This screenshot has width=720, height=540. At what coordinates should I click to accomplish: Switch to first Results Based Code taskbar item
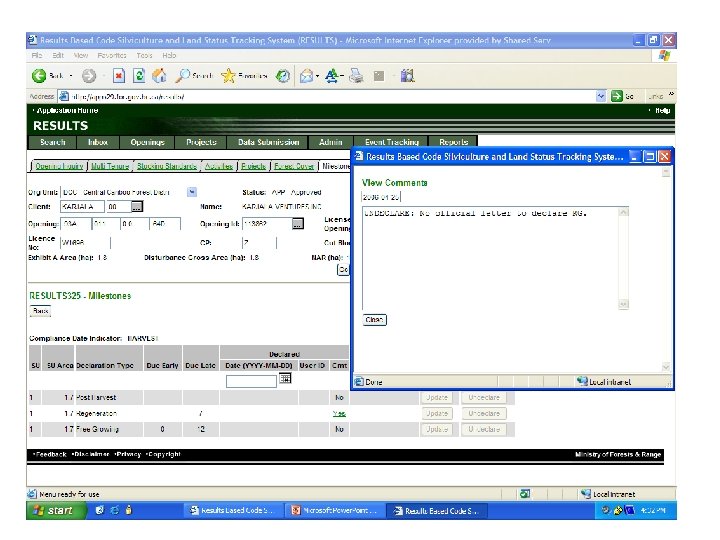click(234, 510)
